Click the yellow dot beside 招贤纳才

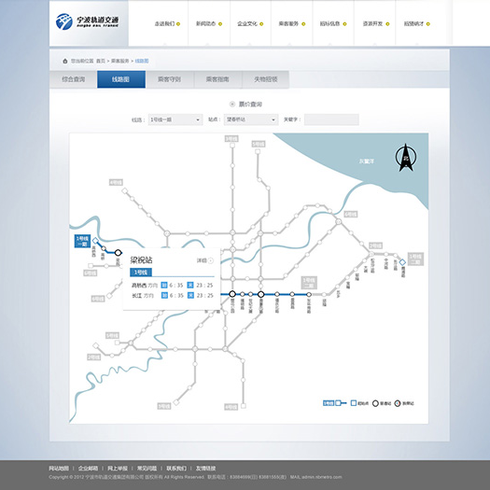[x=428, y=24]
